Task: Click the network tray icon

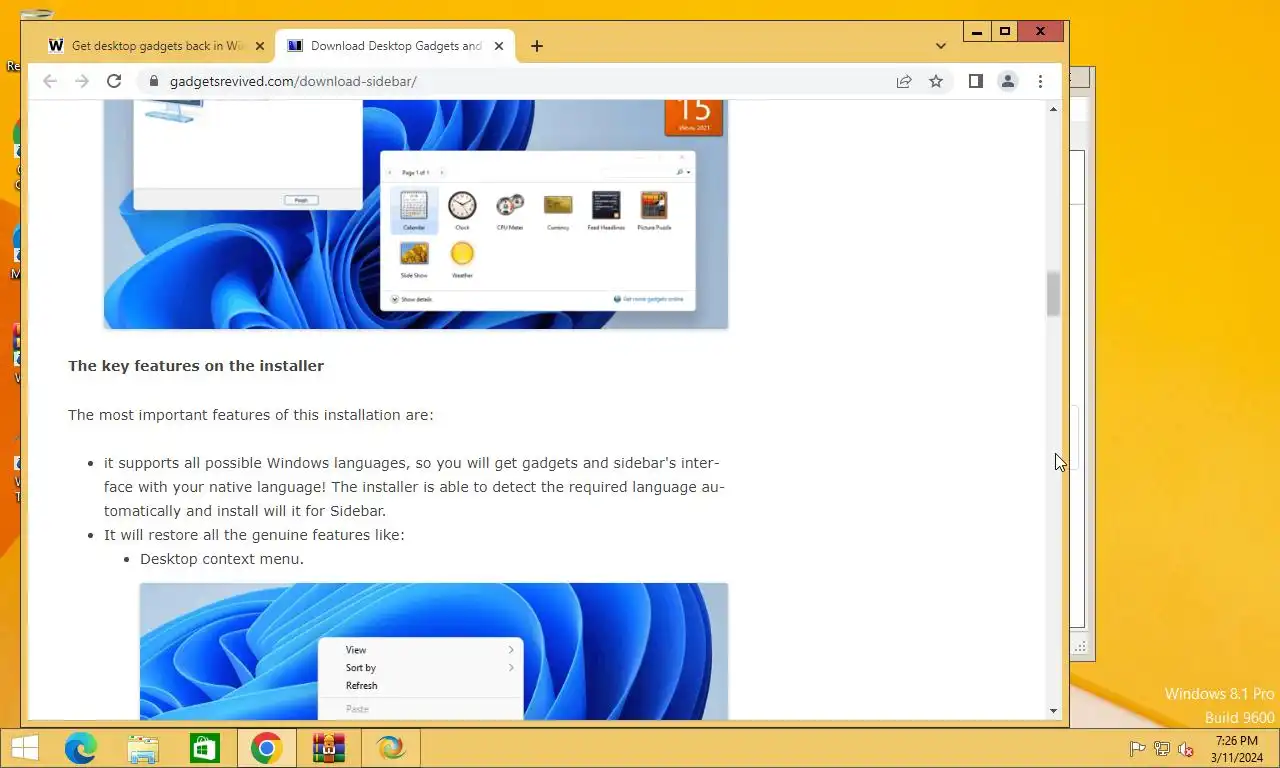Action: [x=1162, y=749]
